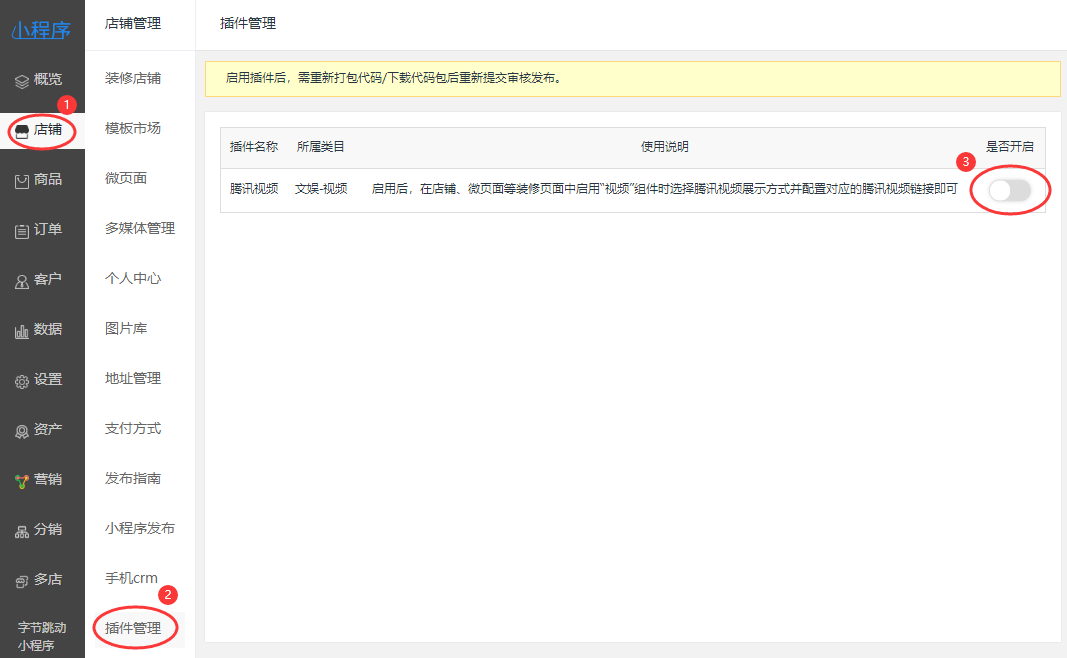Click the 概览 overview layers icon
The image size is (1067, 658).
click(22, 80)
